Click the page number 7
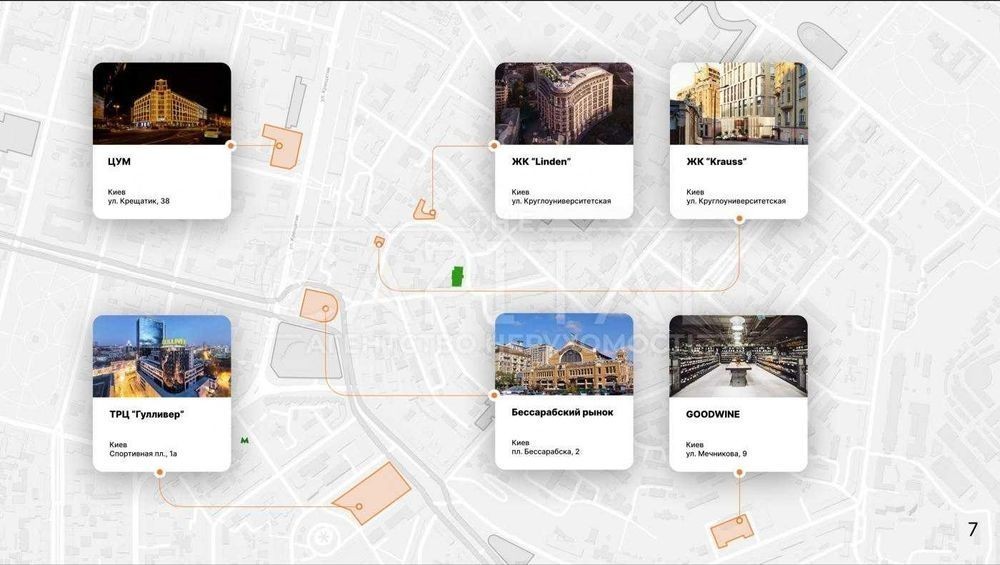Image resolution: width=1000 pixels, height=565 pixels. 973,529
